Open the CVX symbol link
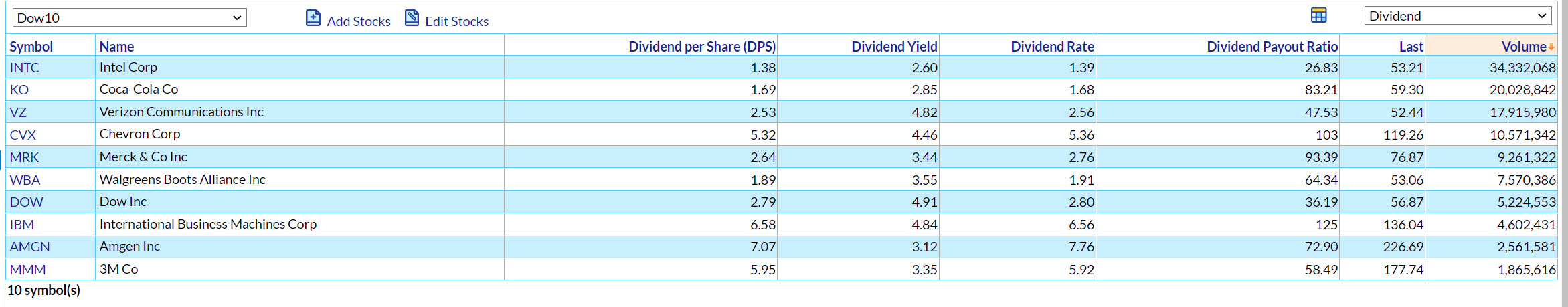 [x=23, y=135]
